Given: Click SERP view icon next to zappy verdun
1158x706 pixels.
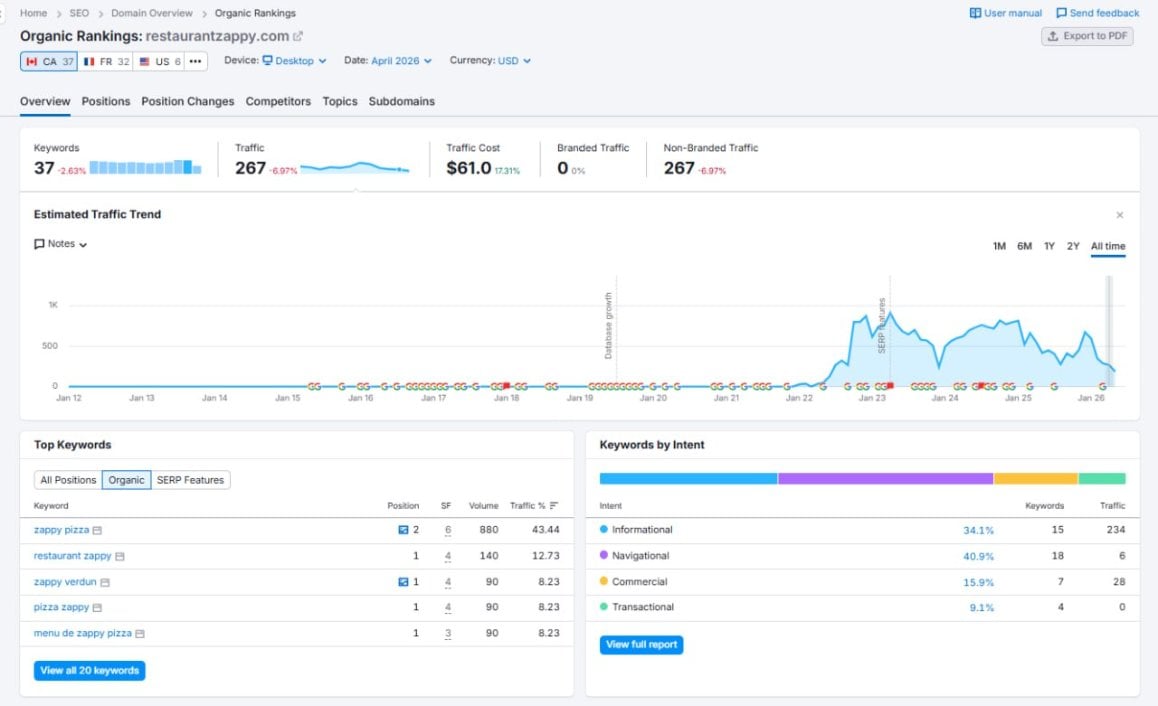Looking at the screenshot, I should click(x=105, y=583).
